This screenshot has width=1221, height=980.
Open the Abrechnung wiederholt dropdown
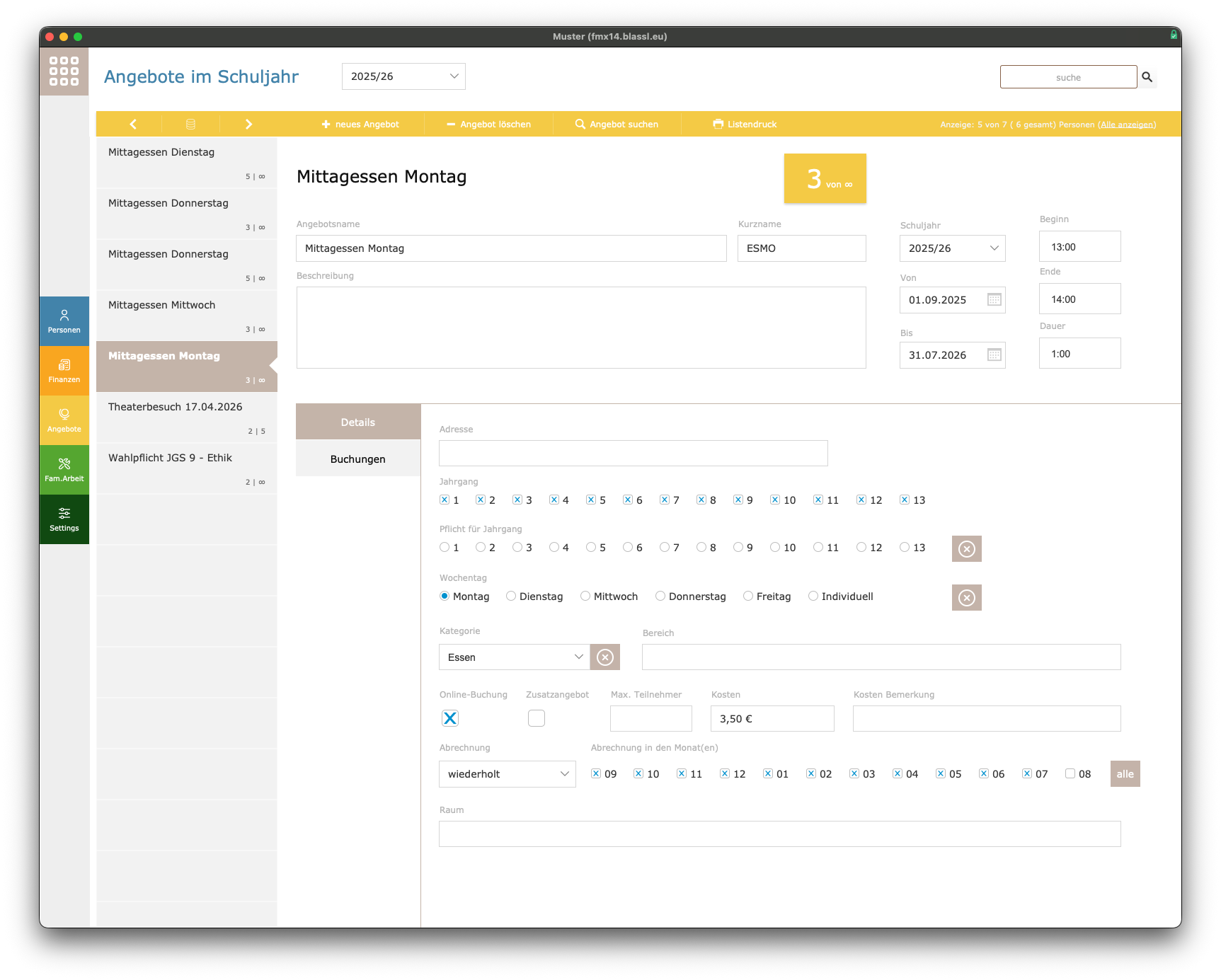(508, 774)
